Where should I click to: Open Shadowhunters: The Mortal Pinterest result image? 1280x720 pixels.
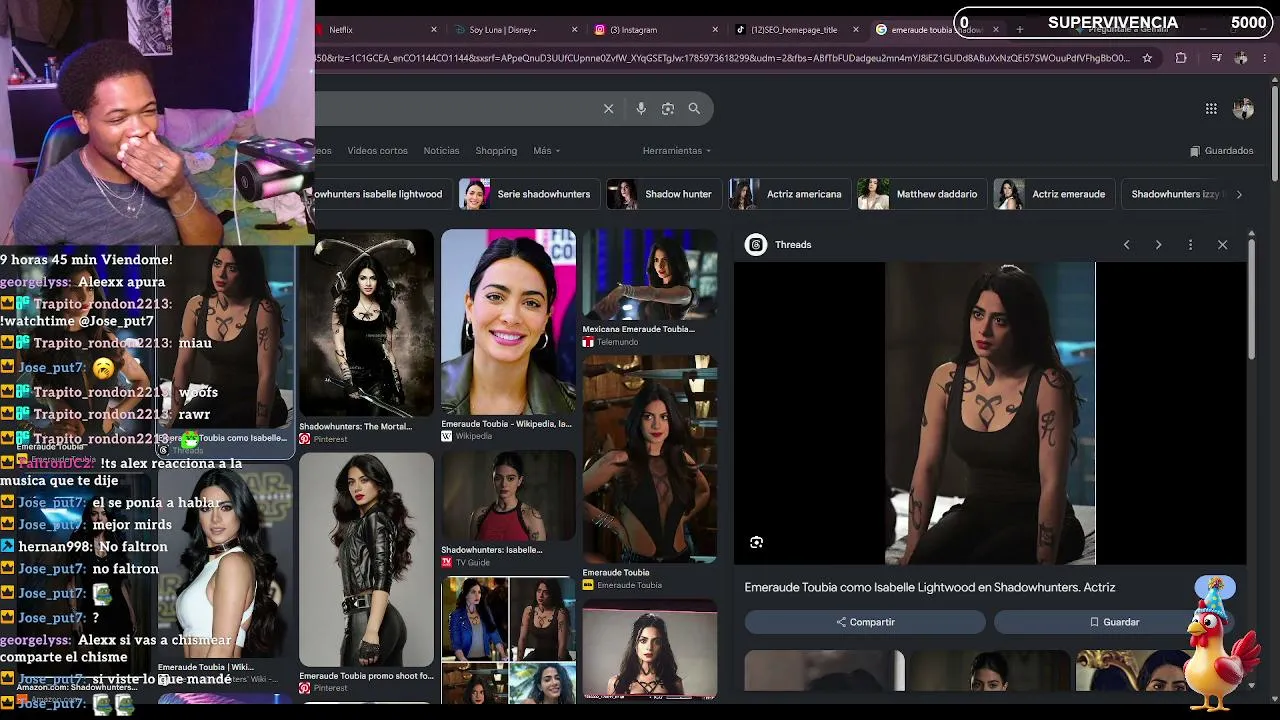(x=366, y=323)
